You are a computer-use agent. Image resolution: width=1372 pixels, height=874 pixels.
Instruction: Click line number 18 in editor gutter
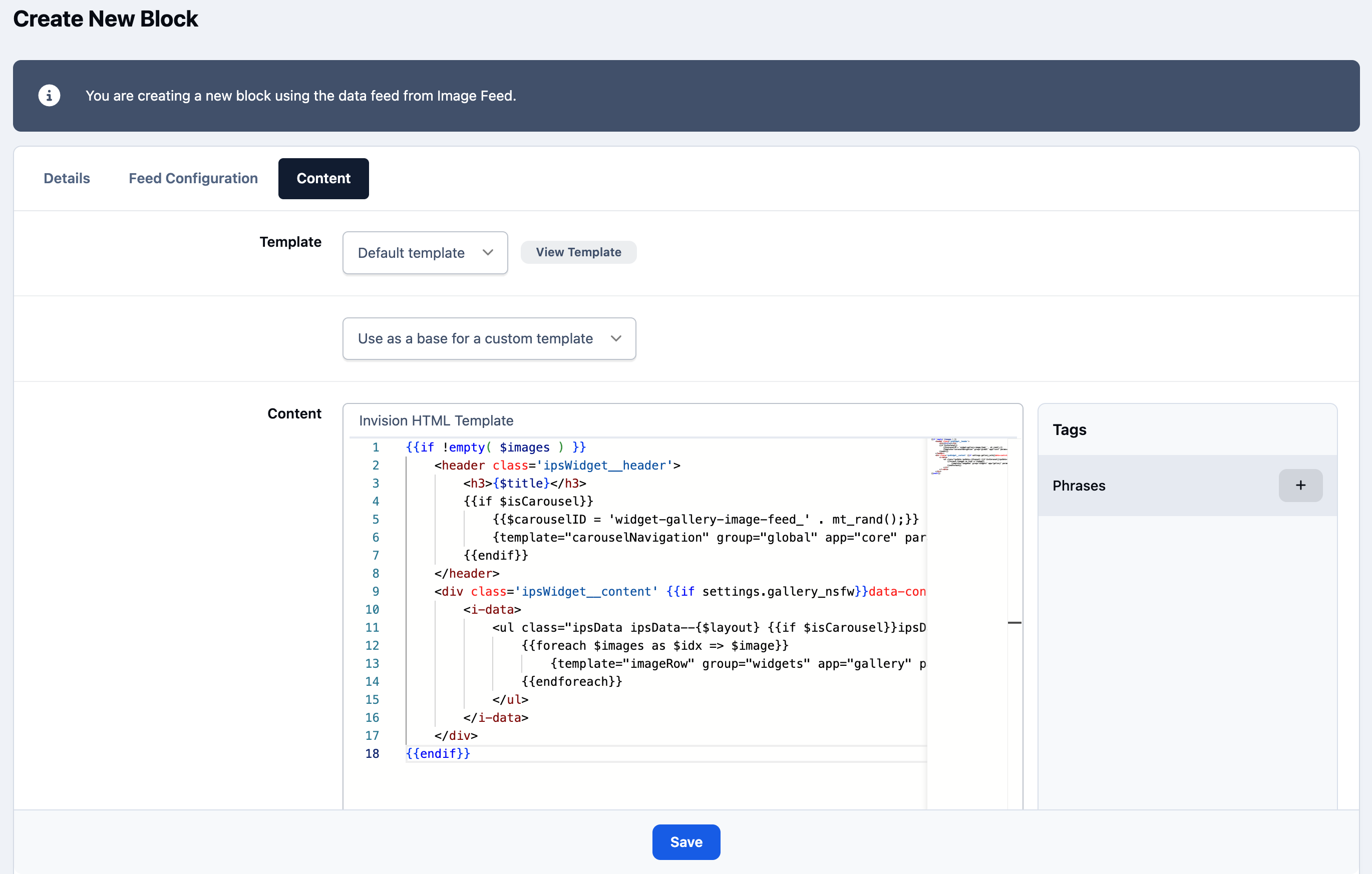click(x=372, y=753)
